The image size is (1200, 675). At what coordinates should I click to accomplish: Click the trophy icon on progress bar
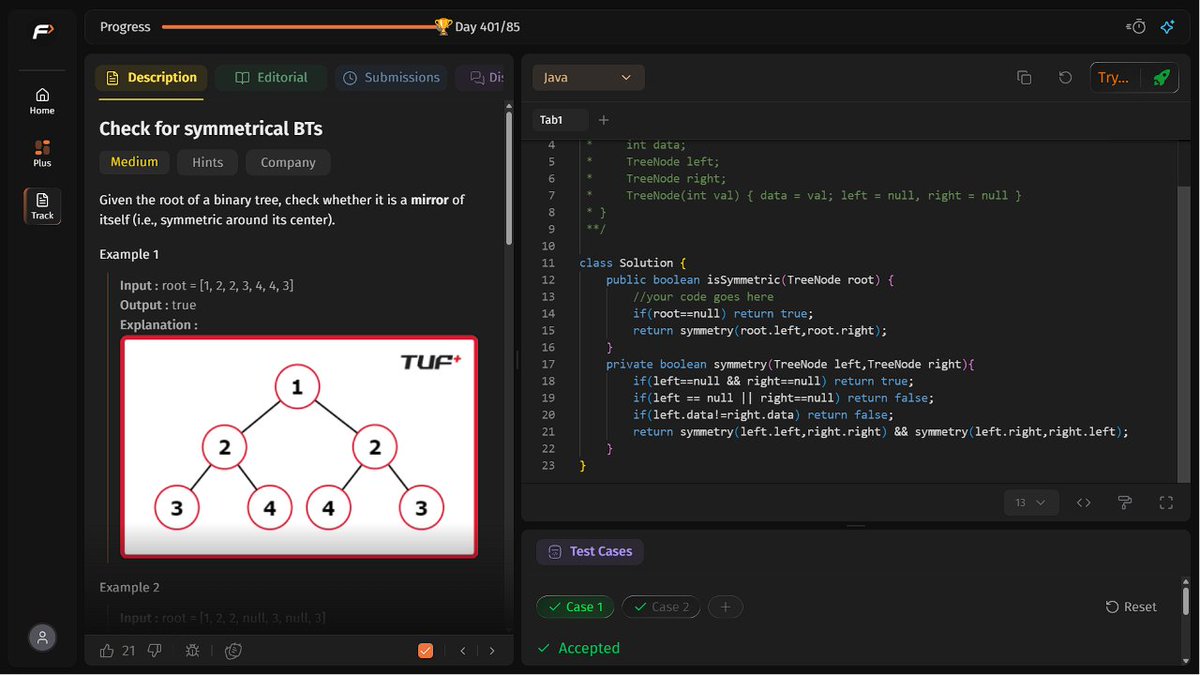tap(443, 26)
